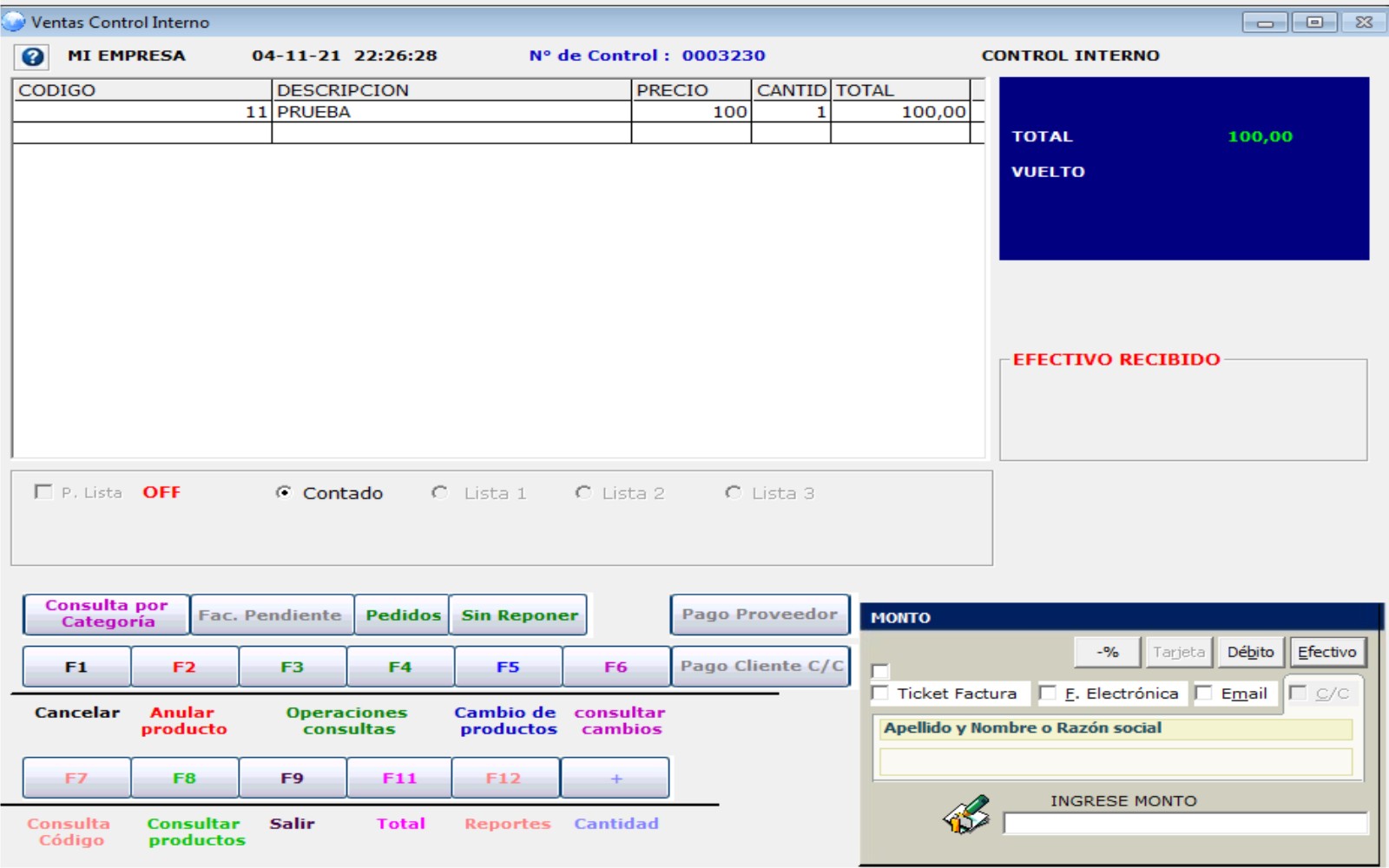Select the PRUEBA row in the product table
The width and height of the screenshot is (1389, 868).
pyautogui.click(x=451, y=112)
